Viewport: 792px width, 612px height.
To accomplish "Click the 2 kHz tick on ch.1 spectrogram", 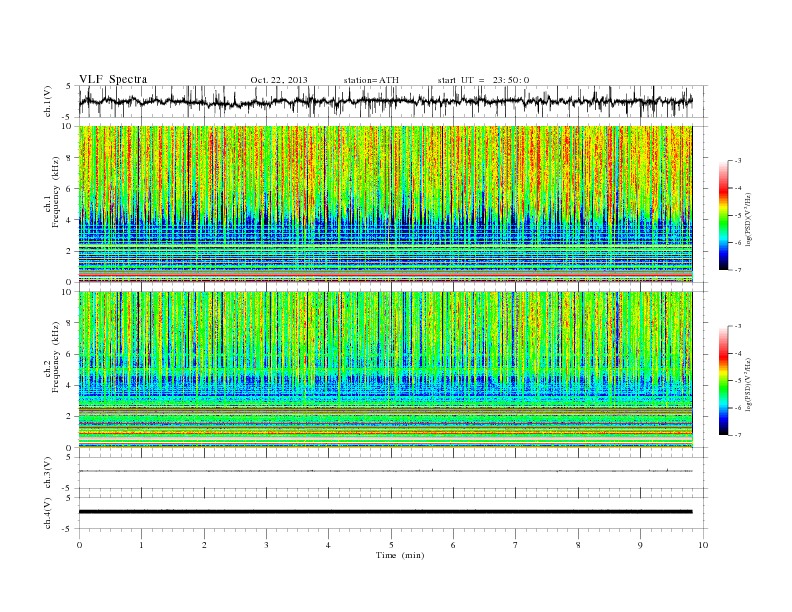I will point(70,251).
